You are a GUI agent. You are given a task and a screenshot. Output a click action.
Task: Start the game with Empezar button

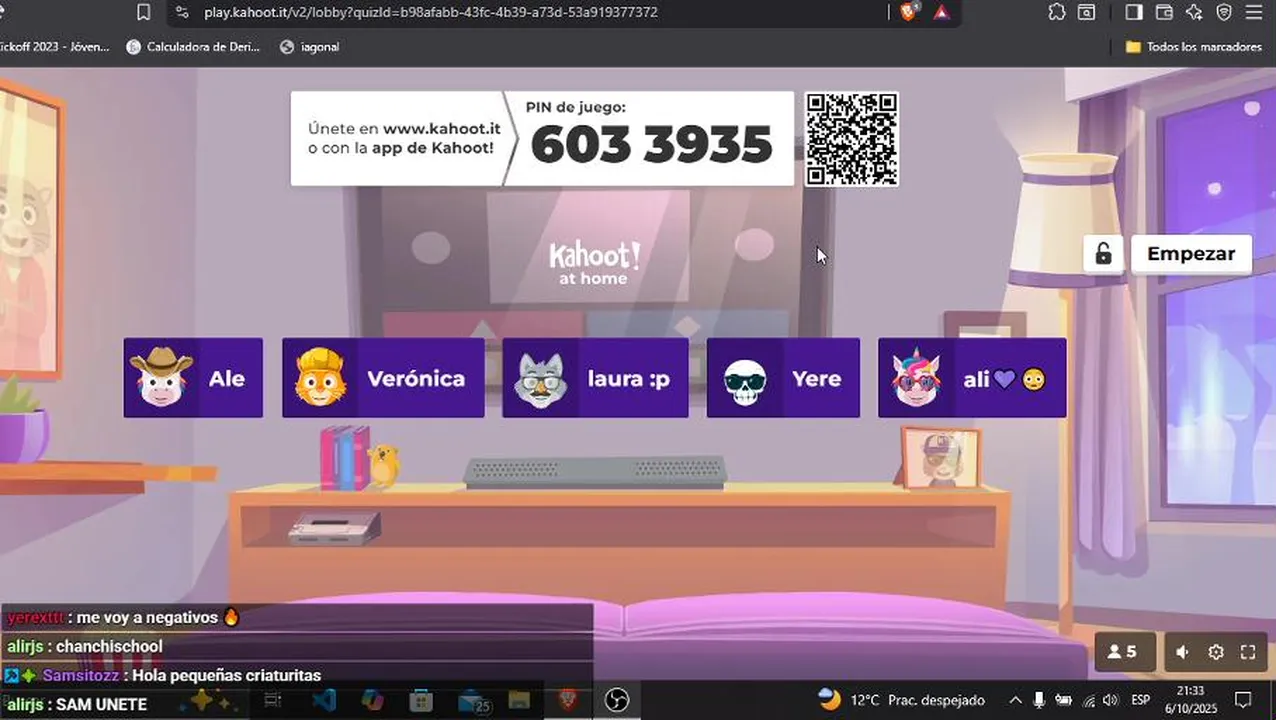click(x=1190, y=254)
